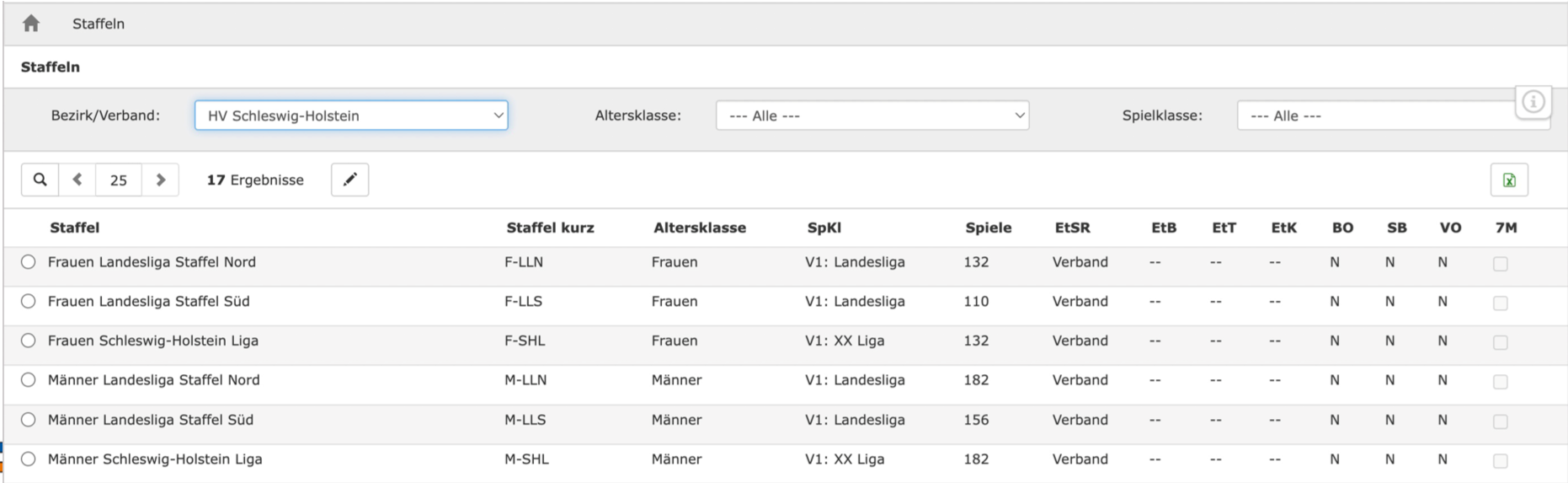The width and height of the screenshot is (1568, 483).
Task: Sort by the Staffel column header
Action: click(x=75, y=228)
